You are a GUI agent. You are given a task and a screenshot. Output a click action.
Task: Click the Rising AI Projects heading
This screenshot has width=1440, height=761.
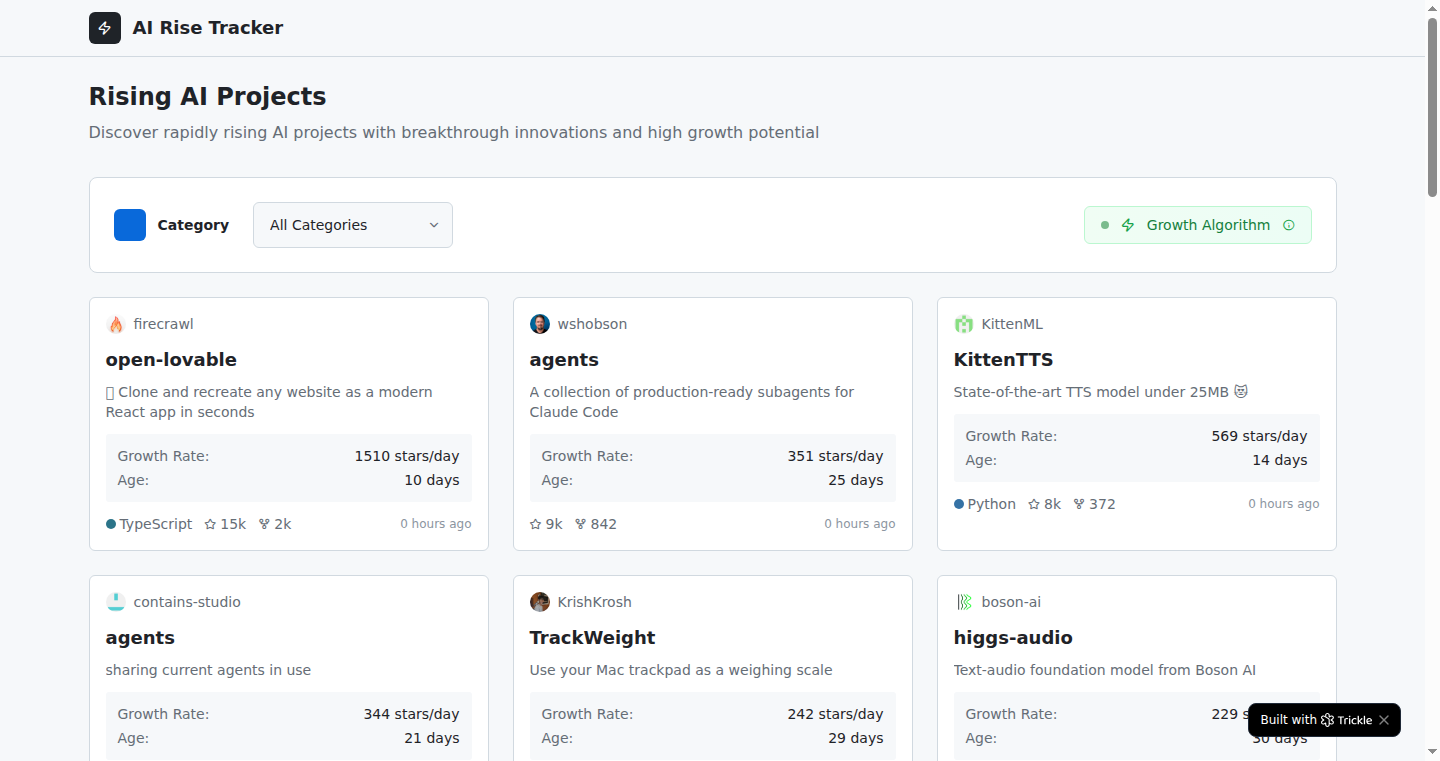tap(207, 96)
